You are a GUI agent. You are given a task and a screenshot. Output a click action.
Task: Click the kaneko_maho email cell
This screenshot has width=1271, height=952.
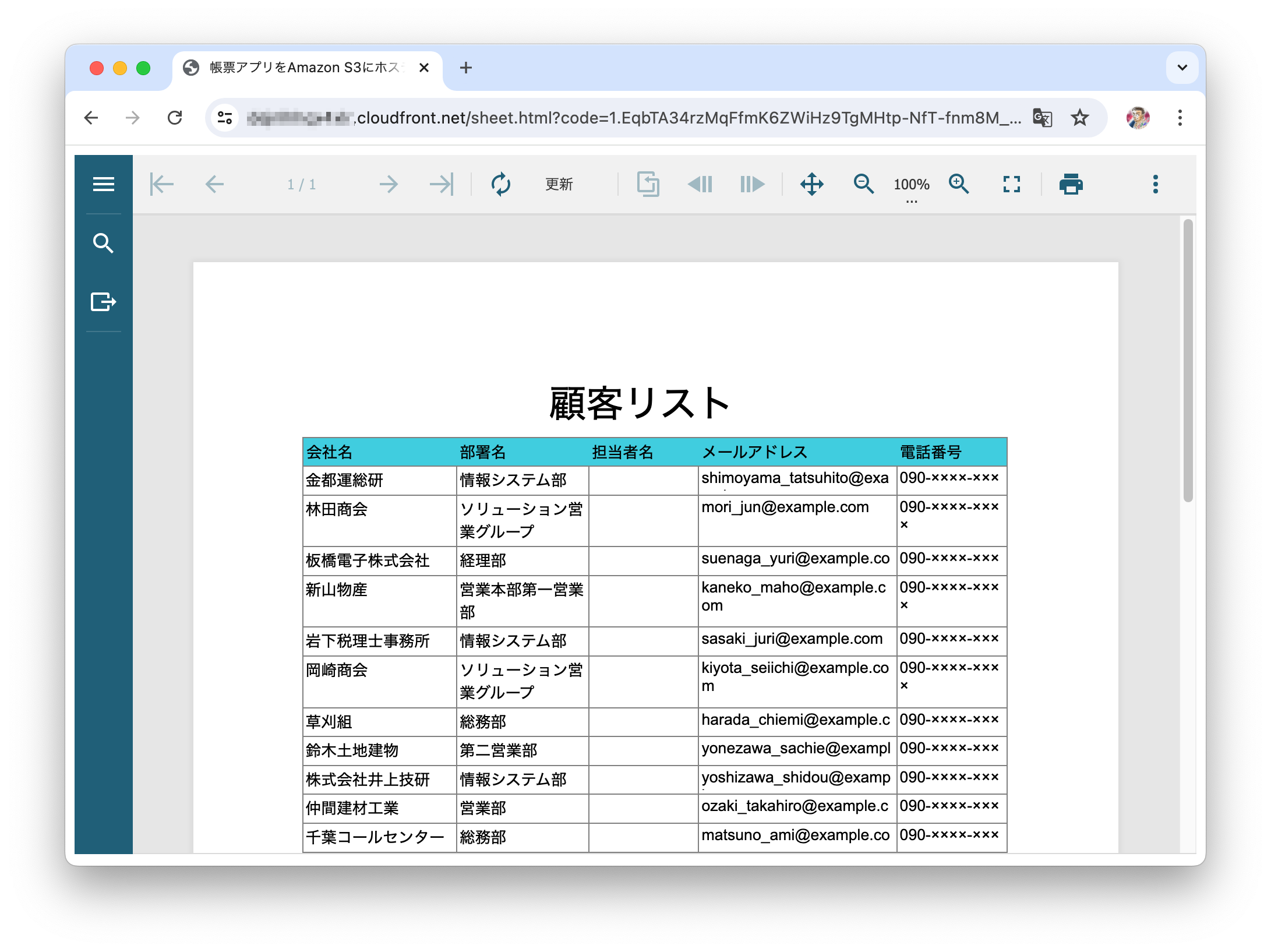pyautogui.click(x=797, y=601)
